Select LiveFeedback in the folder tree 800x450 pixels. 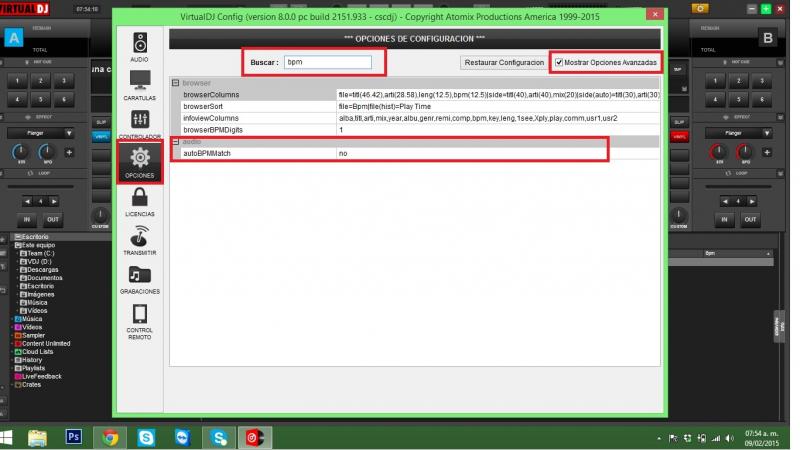coord(38,376)
